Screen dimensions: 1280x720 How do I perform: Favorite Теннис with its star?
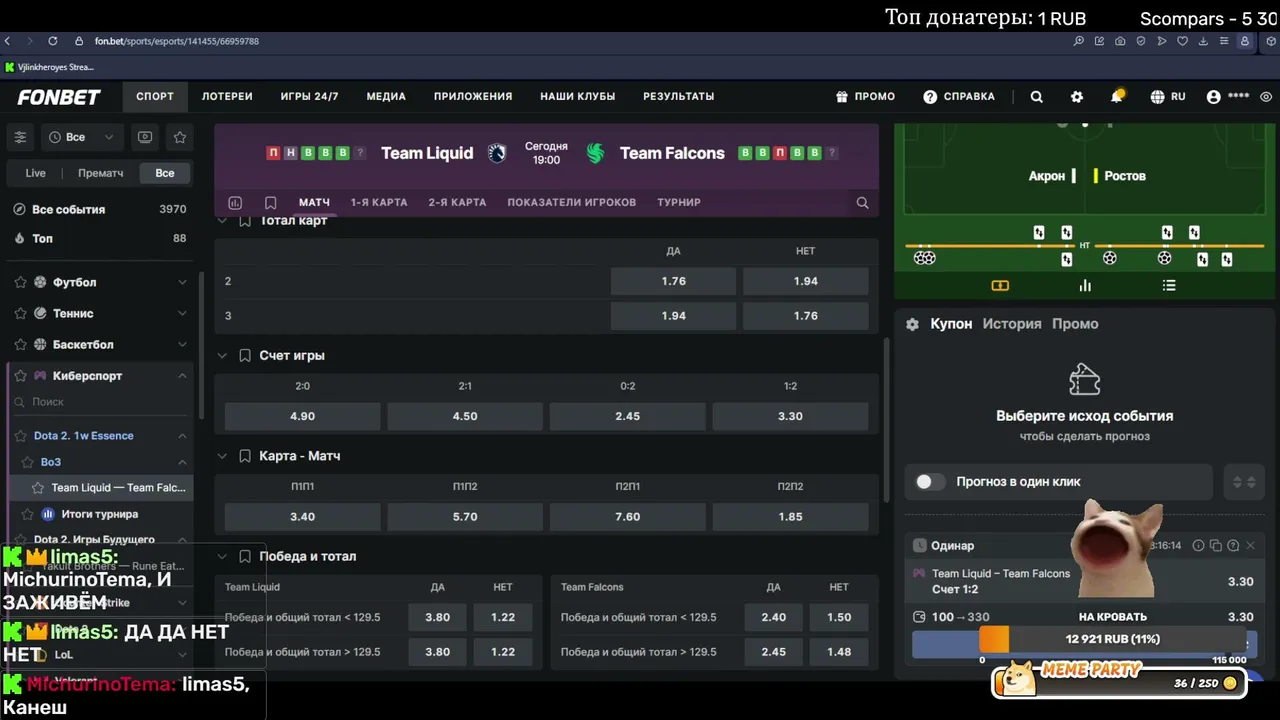point(20,314)
